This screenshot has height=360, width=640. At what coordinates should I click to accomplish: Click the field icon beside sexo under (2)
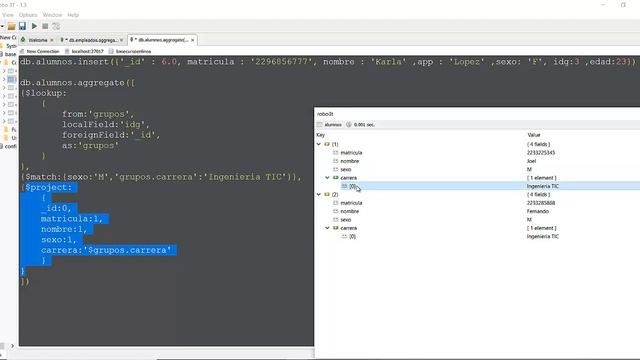tap(336, 220)
